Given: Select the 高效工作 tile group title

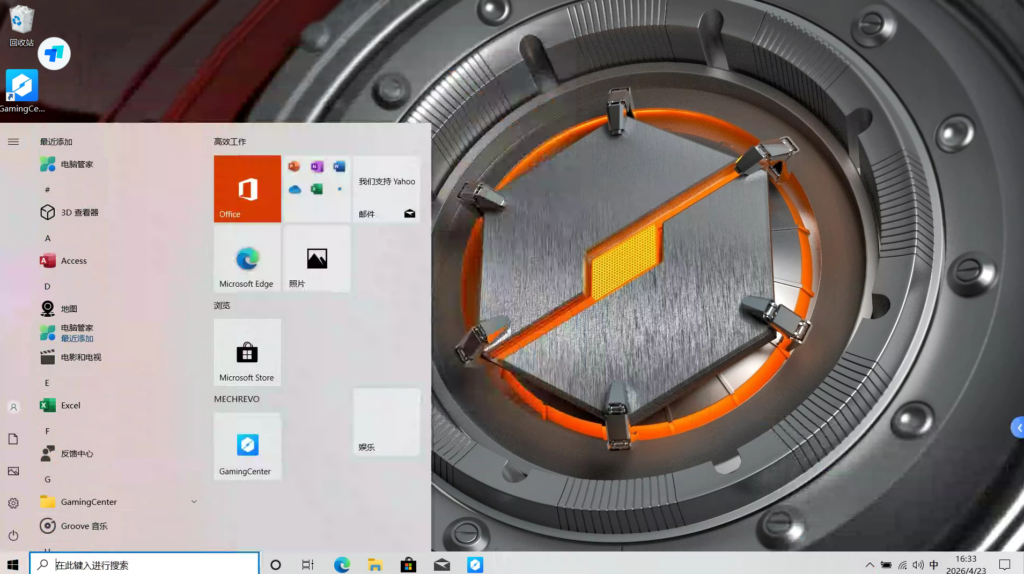Looking at the screenshot, I should click(230, 142).
